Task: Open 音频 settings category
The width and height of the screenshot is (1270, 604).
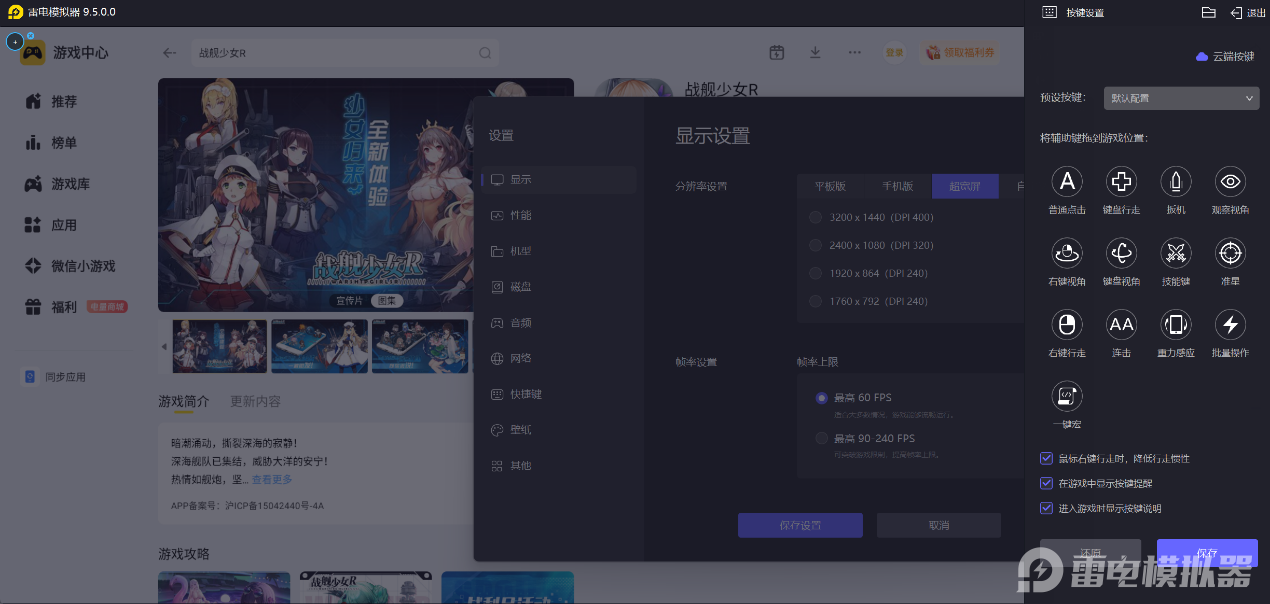Action: [x=558, y=323]
